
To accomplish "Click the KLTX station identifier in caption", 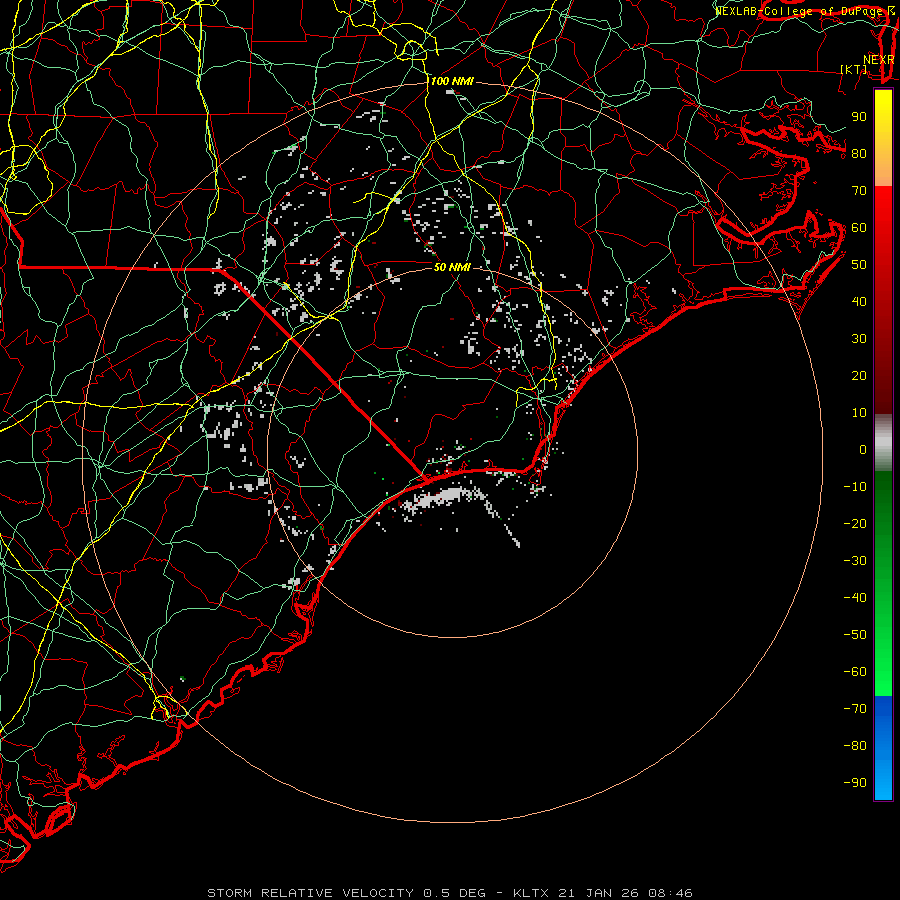I will pos(531,893).
